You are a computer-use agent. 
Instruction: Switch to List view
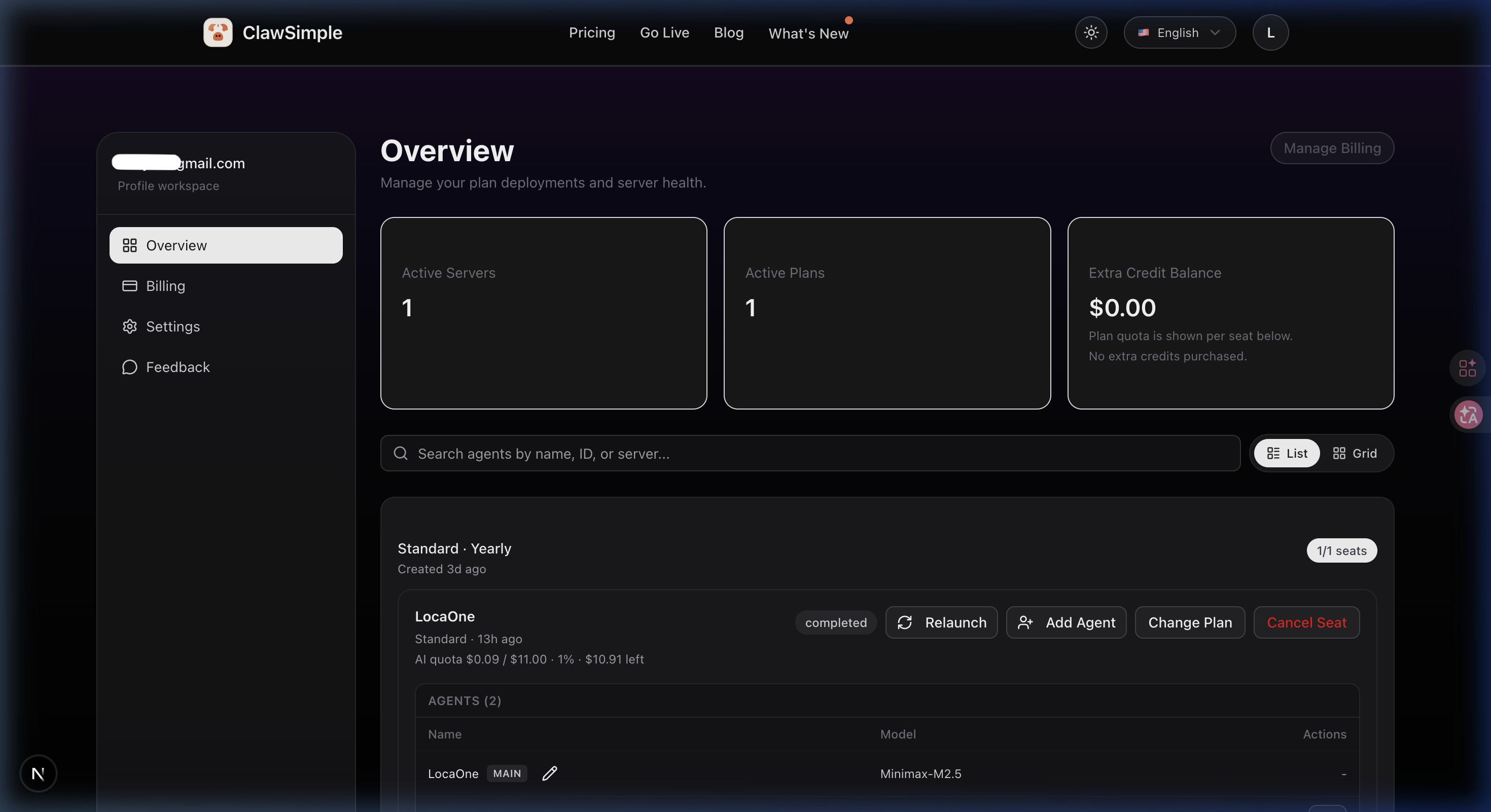[1286, 454]
